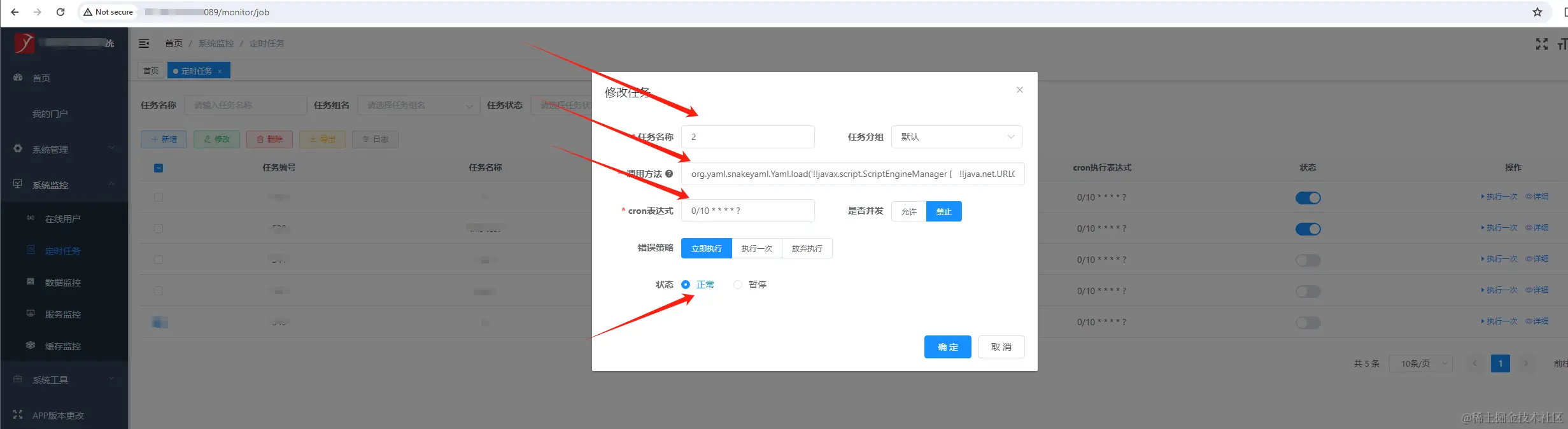Open 任务分组 dropdown showing 默认

(957, 137)
